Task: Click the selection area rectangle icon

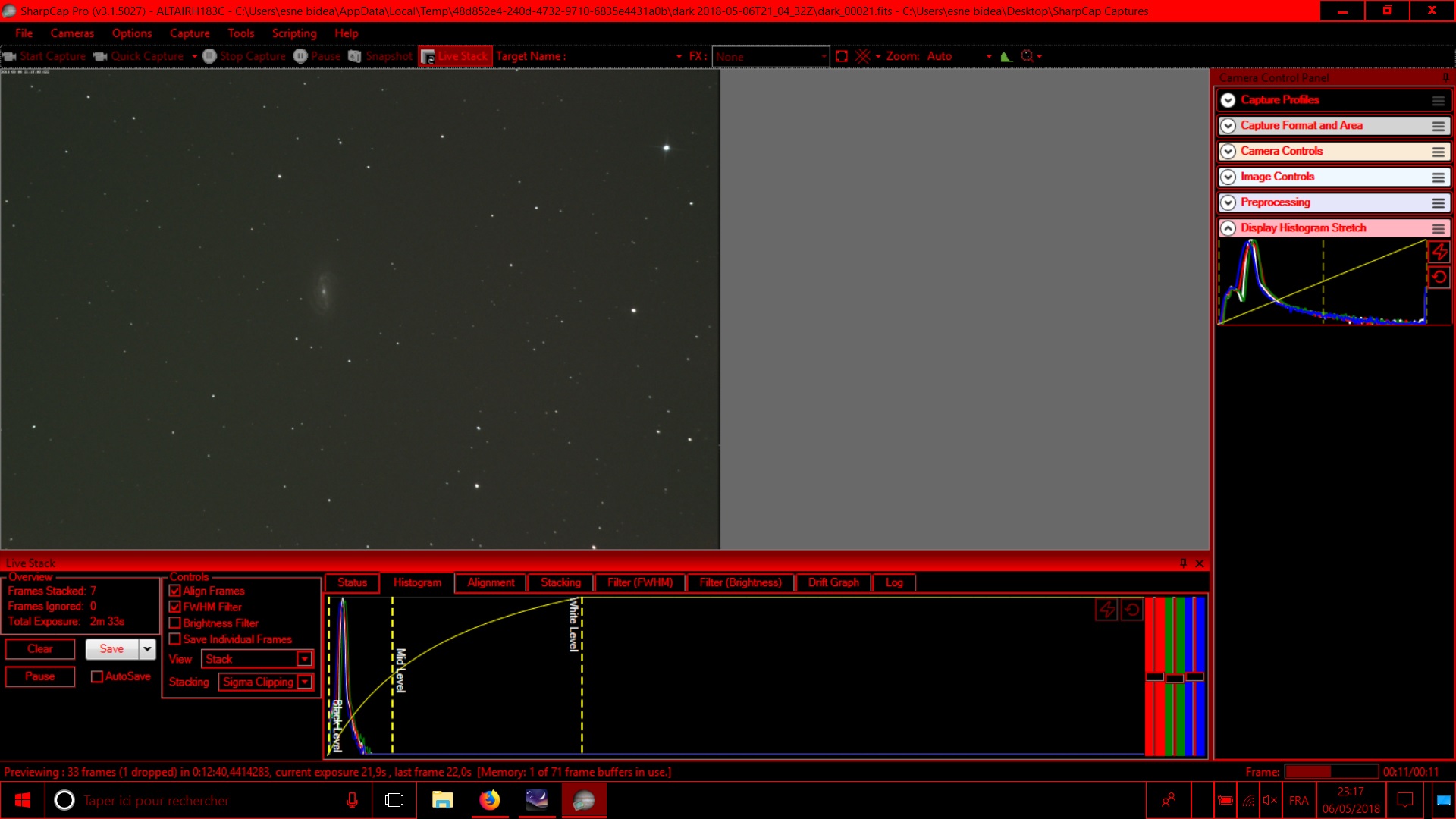Action: pyautogui.click(x=842, y=56)
